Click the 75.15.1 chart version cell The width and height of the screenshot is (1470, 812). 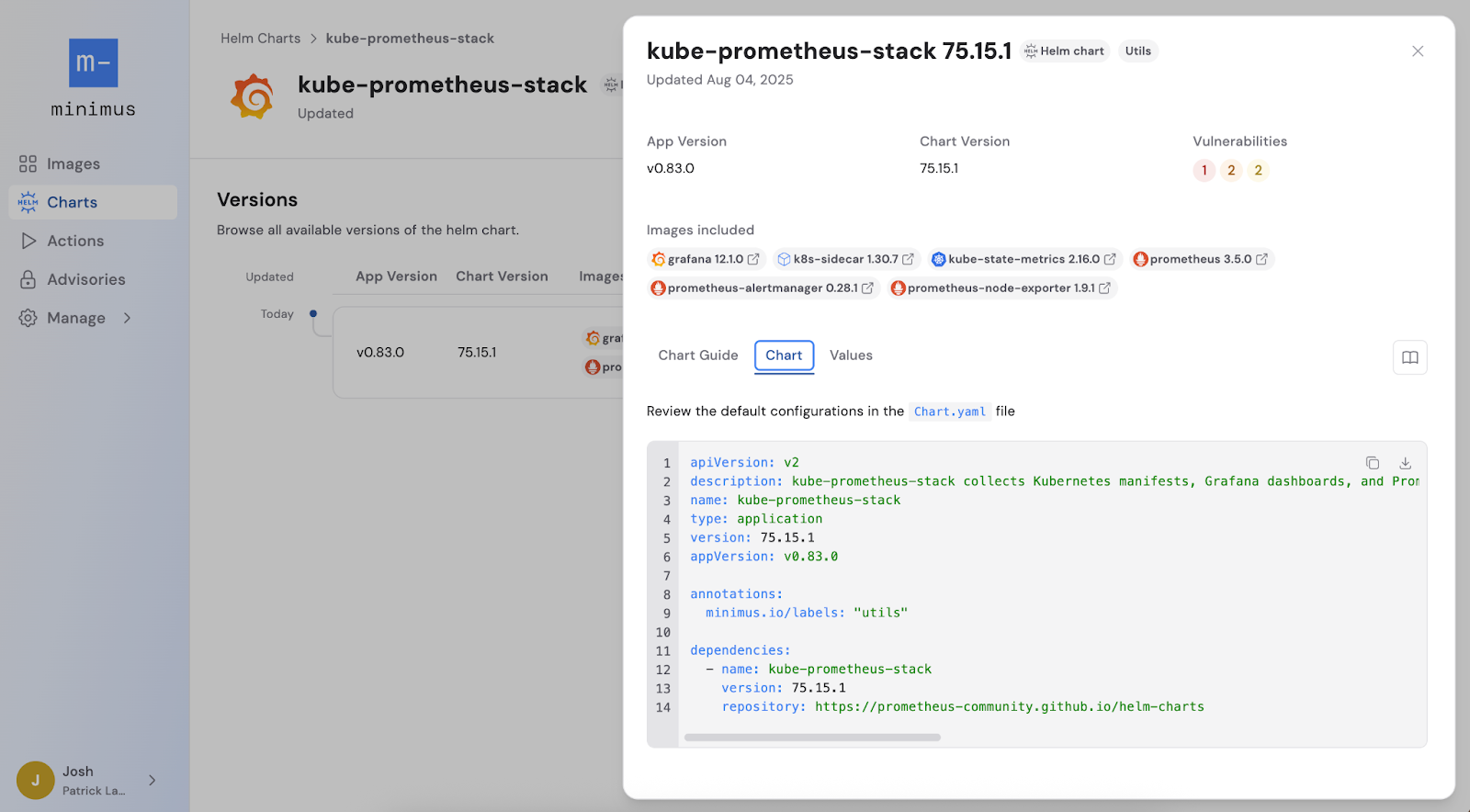coord(477,353)
